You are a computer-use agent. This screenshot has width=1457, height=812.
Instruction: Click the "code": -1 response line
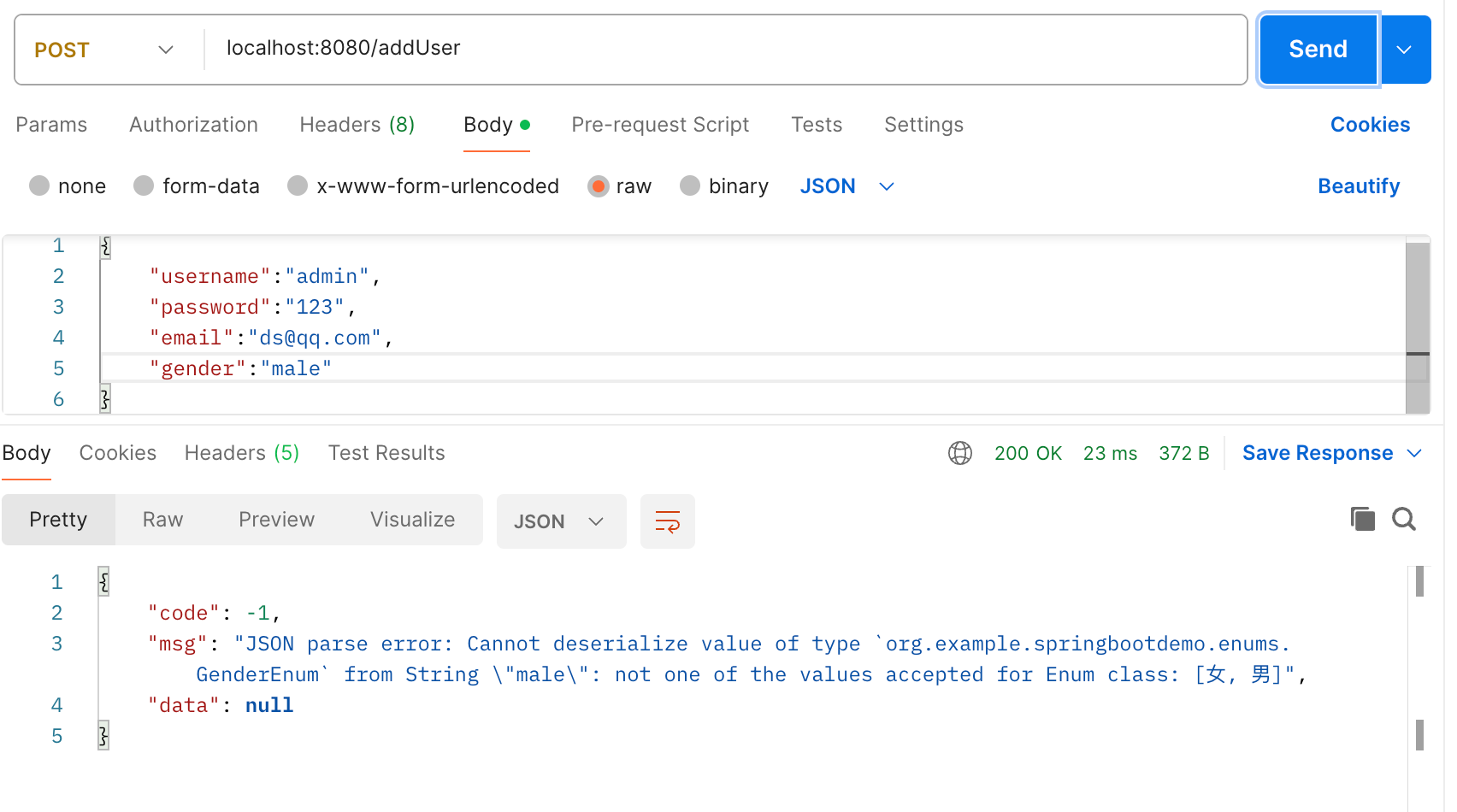click(214, 614)
